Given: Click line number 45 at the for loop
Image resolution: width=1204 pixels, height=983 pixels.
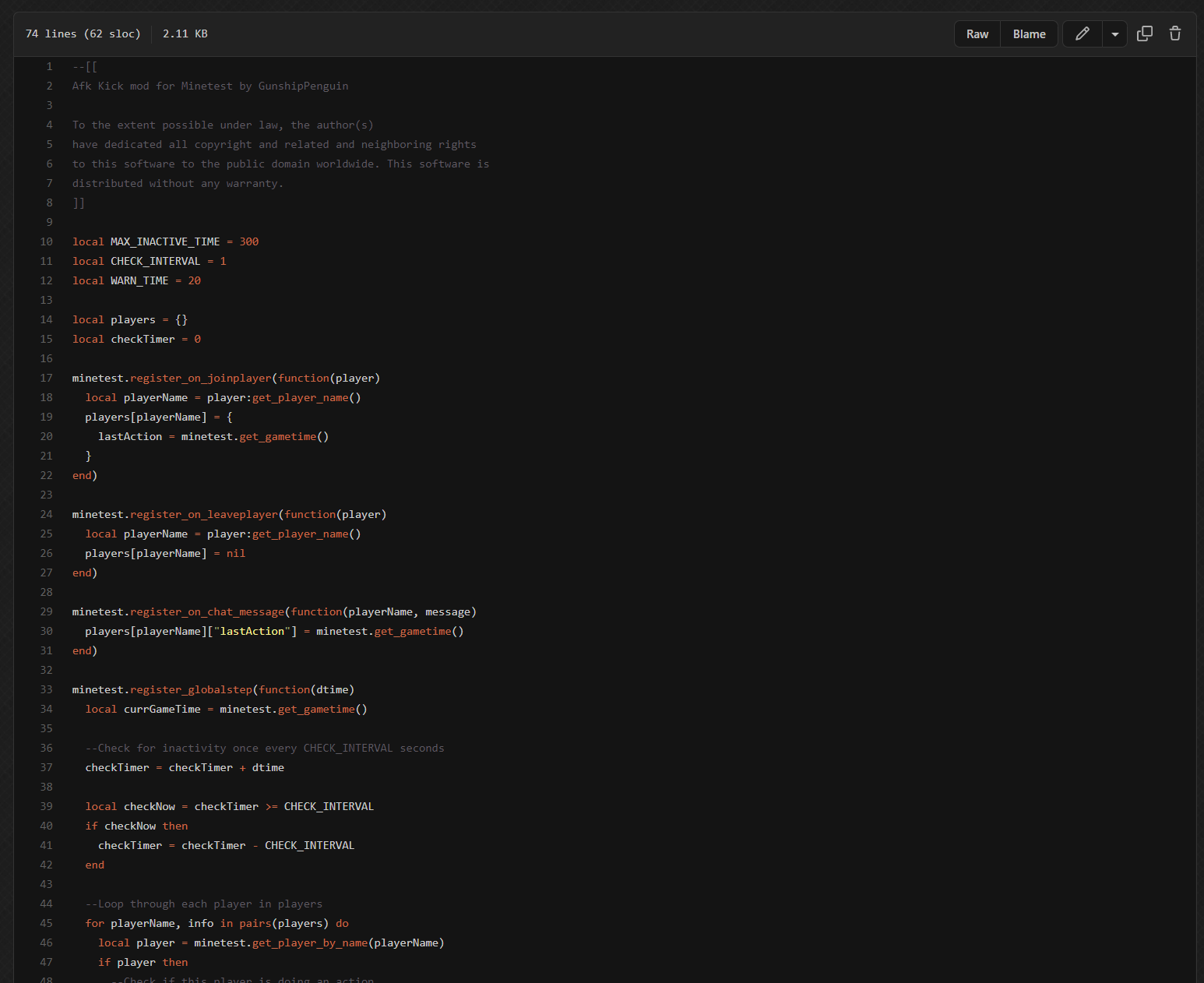Looking at the screenshot, I should point(47,923).
